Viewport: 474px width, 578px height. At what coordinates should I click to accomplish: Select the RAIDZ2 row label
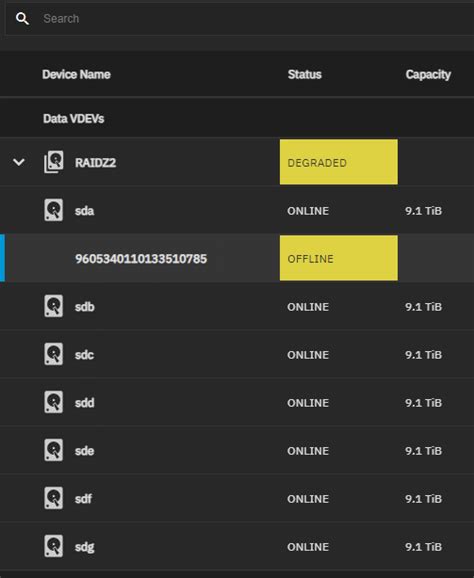click(x=95, y=163)
